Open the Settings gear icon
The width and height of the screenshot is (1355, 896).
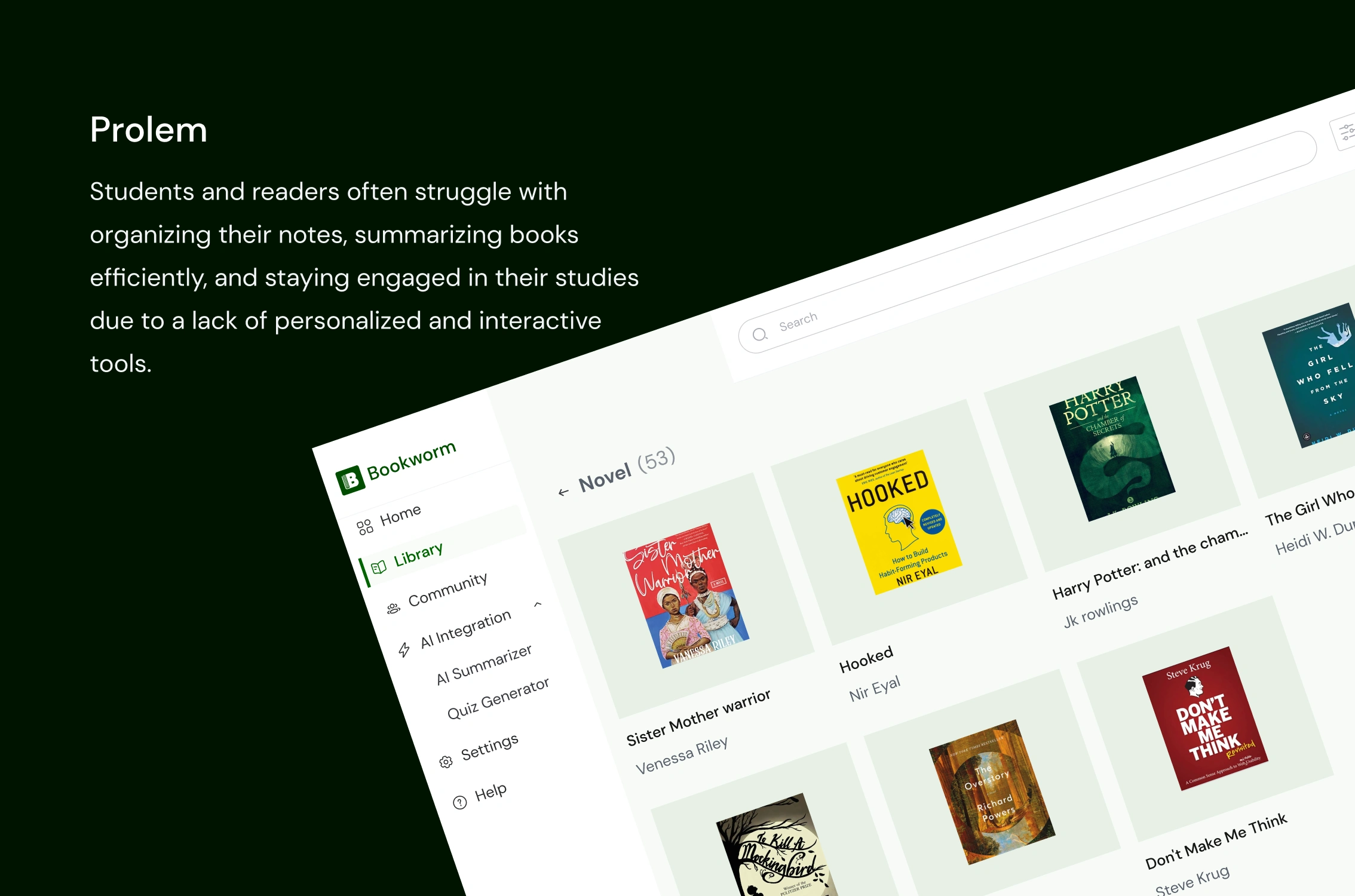pos(446,762)
